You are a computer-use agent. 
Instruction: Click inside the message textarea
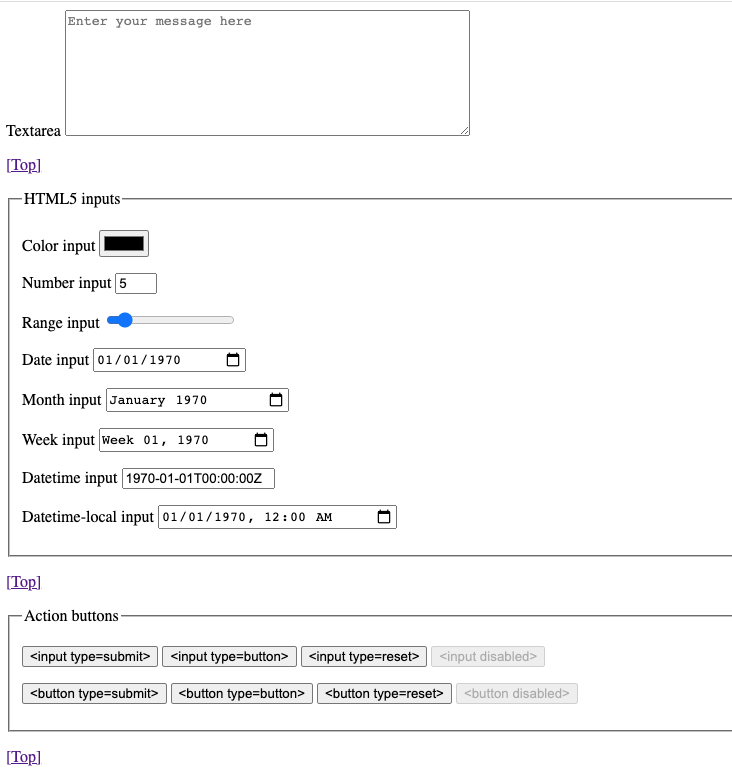point(267,73)
